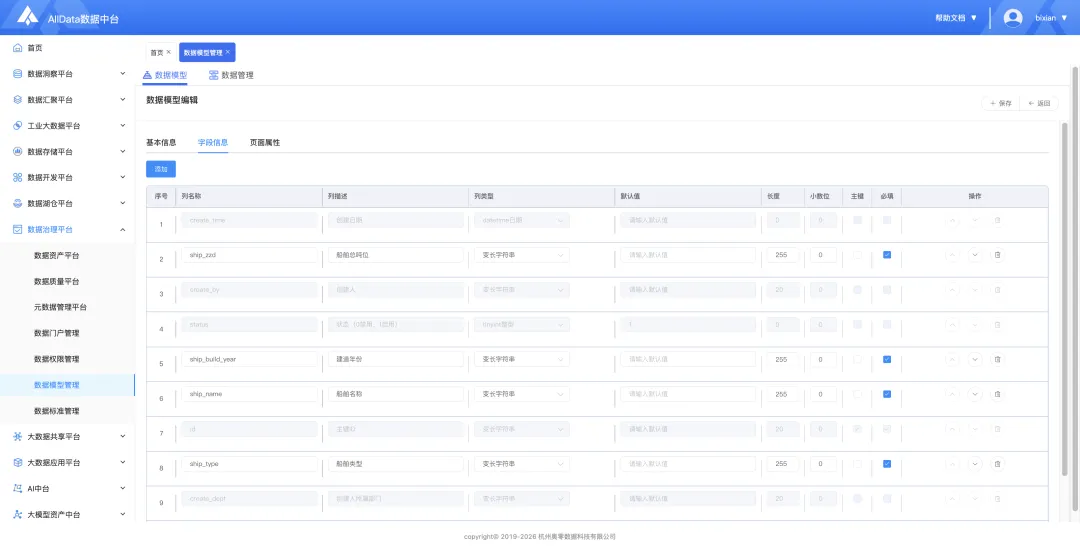1080x548 pixels.
Task: Check 主键 for the ship_type row
Action: click(x=857, y=464)
